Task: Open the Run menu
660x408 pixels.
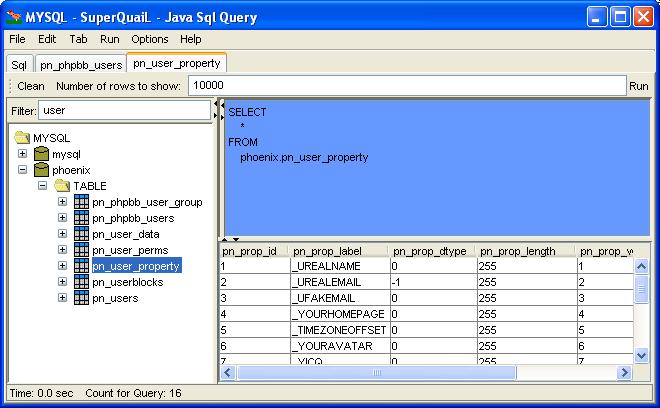Action: pyautogui.click(x=109, y=39)
